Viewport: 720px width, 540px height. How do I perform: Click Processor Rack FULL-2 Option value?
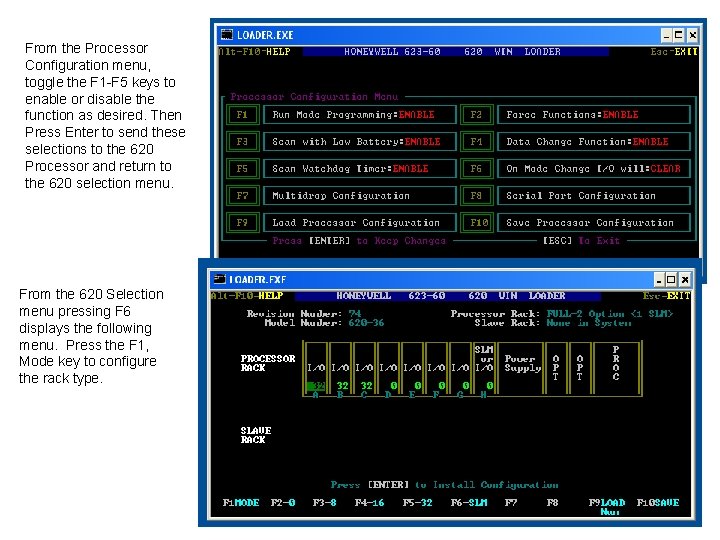[610, 314]
